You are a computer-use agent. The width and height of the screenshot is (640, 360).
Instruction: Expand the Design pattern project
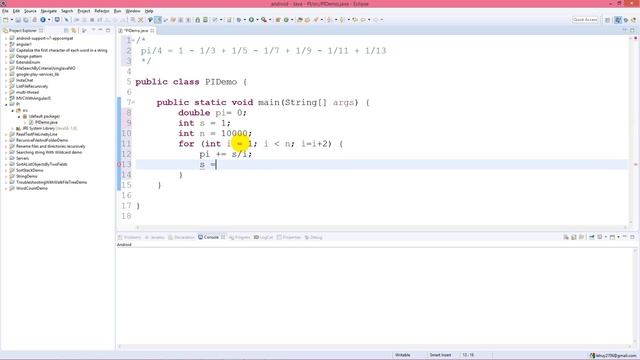point(6,56)
